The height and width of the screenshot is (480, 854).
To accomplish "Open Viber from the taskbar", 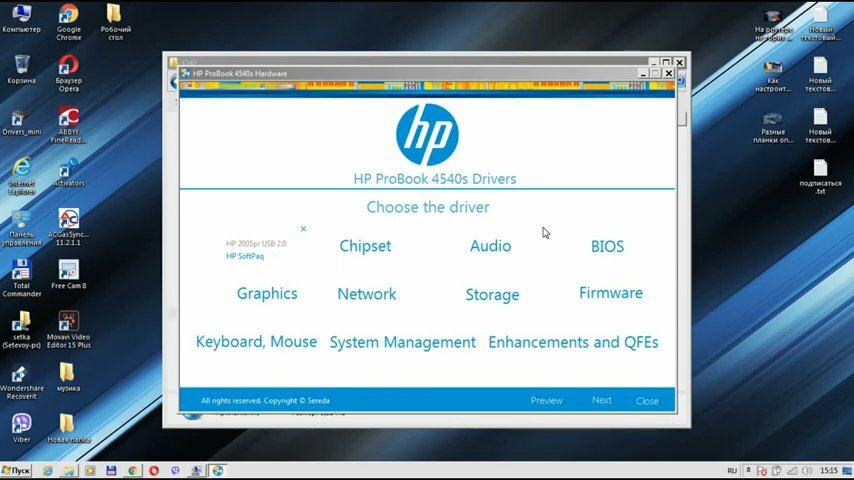I will point(175,471).
